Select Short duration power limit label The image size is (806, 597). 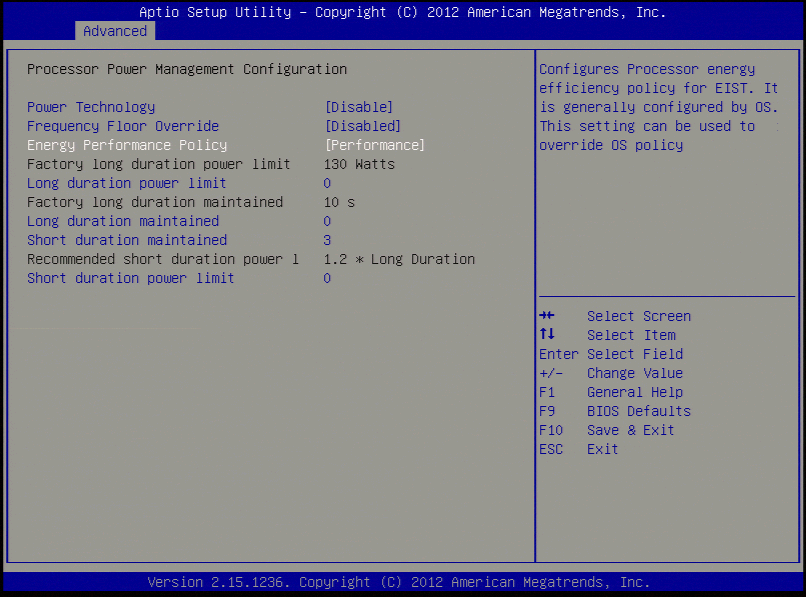[131, 278]
